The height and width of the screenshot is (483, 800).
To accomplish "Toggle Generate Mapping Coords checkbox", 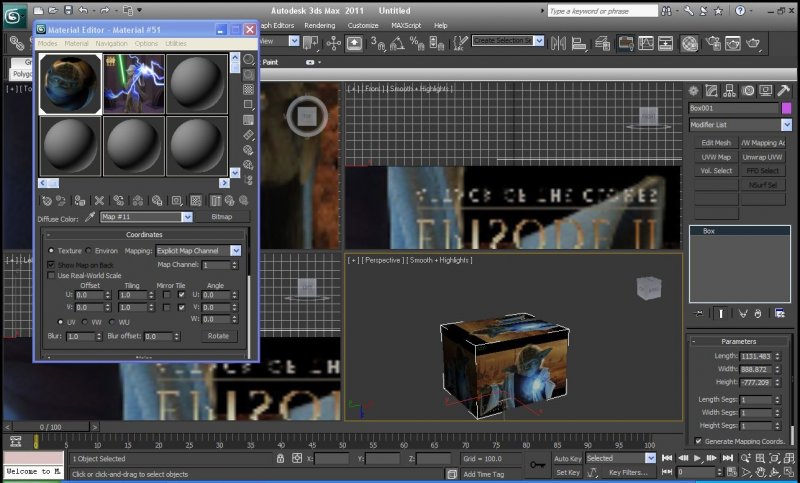I will [698, 441].
